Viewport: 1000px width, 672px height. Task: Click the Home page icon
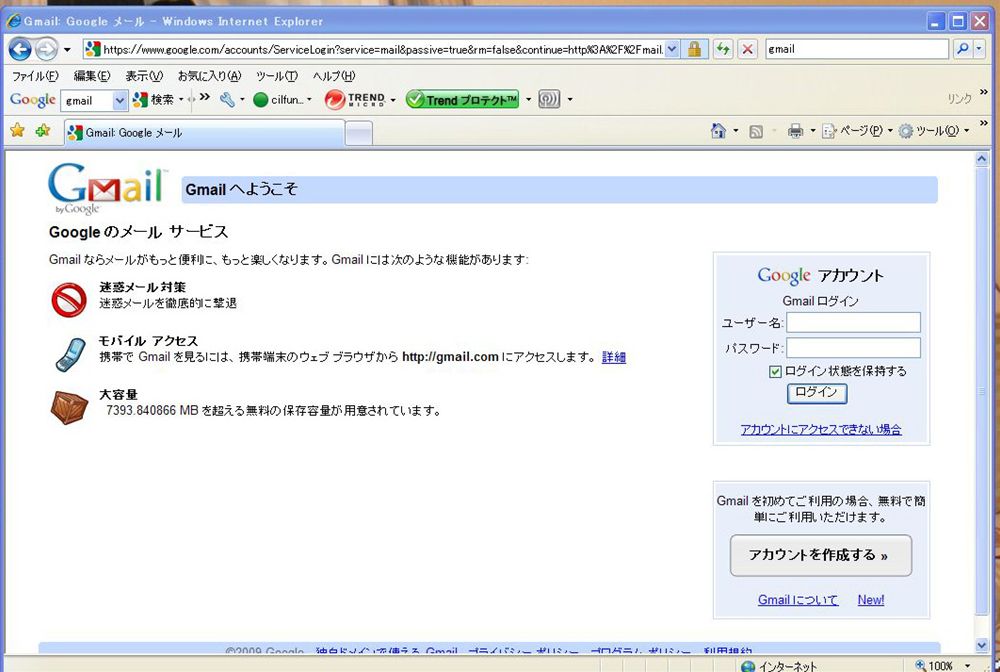[x=718, y=131]
